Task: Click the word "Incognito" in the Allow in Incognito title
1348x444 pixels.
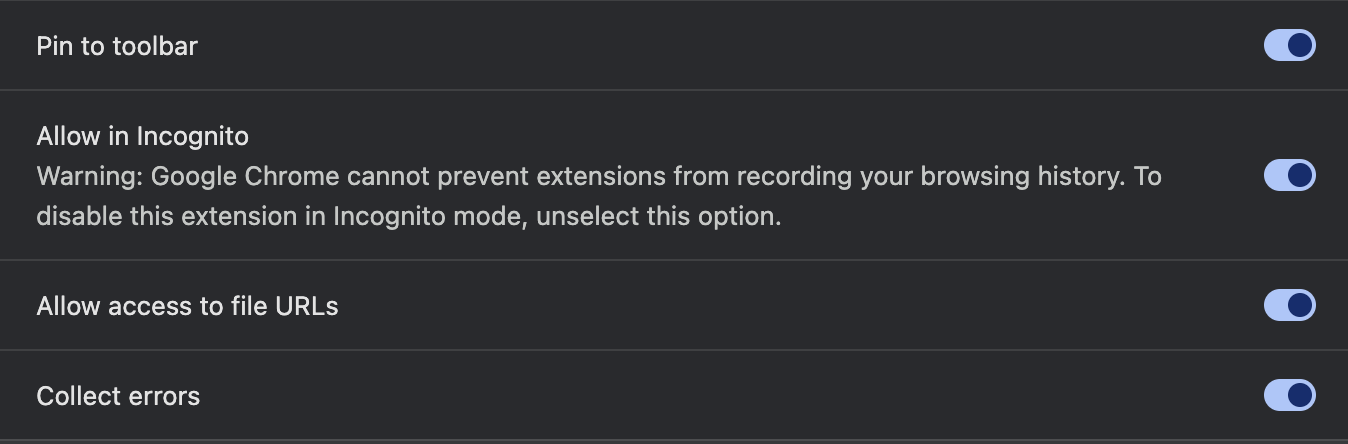Action: 192,135
